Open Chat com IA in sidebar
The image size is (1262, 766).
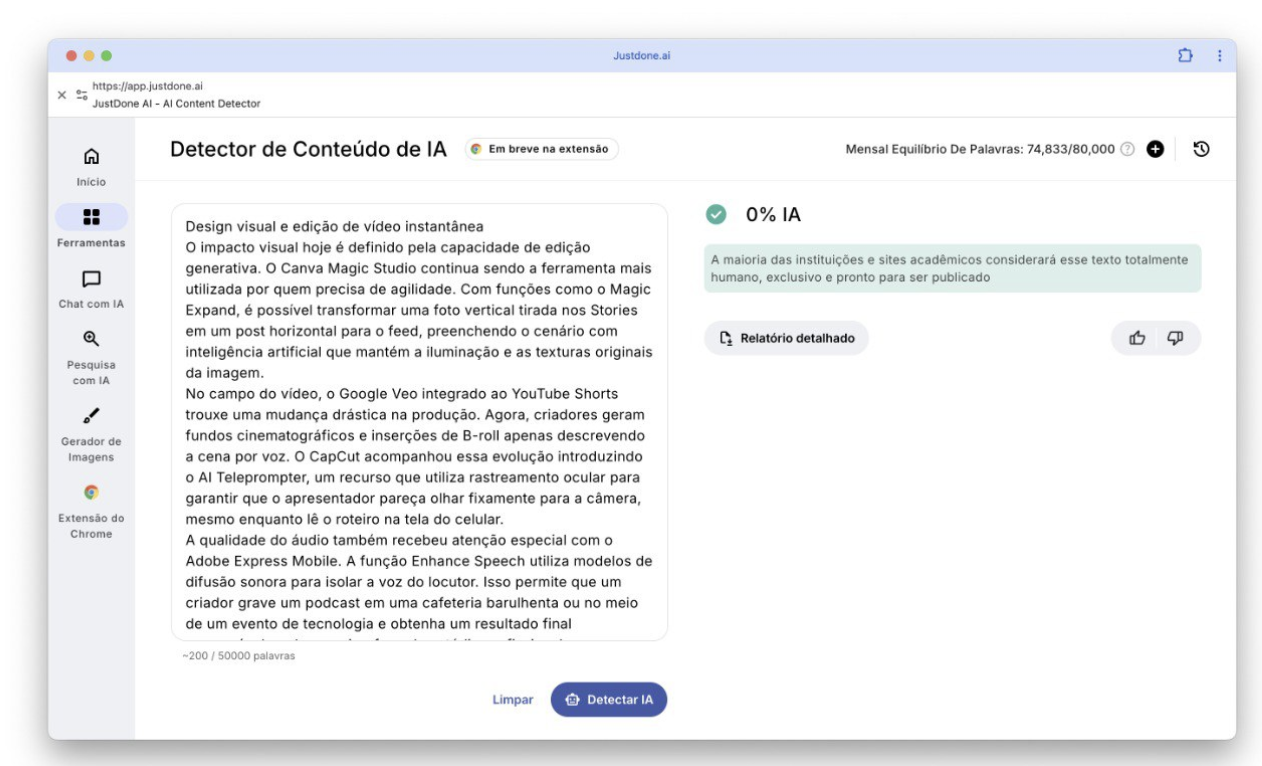pyautogui.click(x=91, y=278)
